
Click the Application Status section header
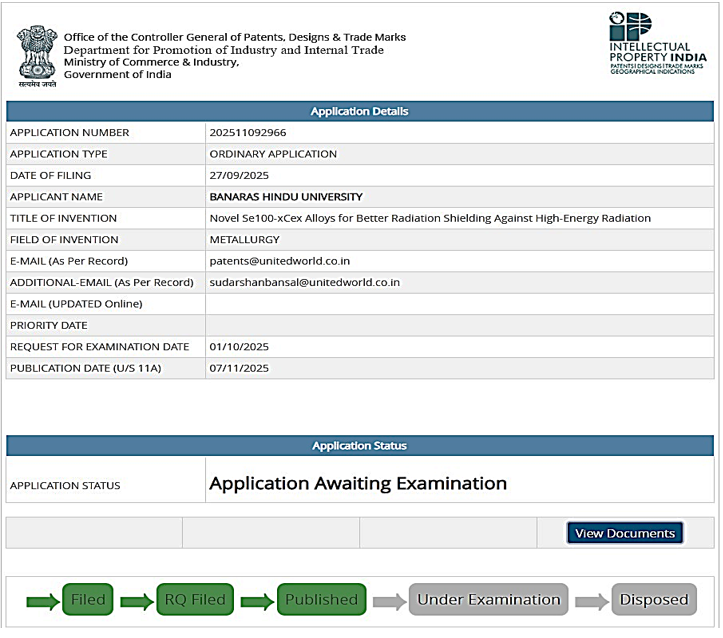tap(359, 446)
